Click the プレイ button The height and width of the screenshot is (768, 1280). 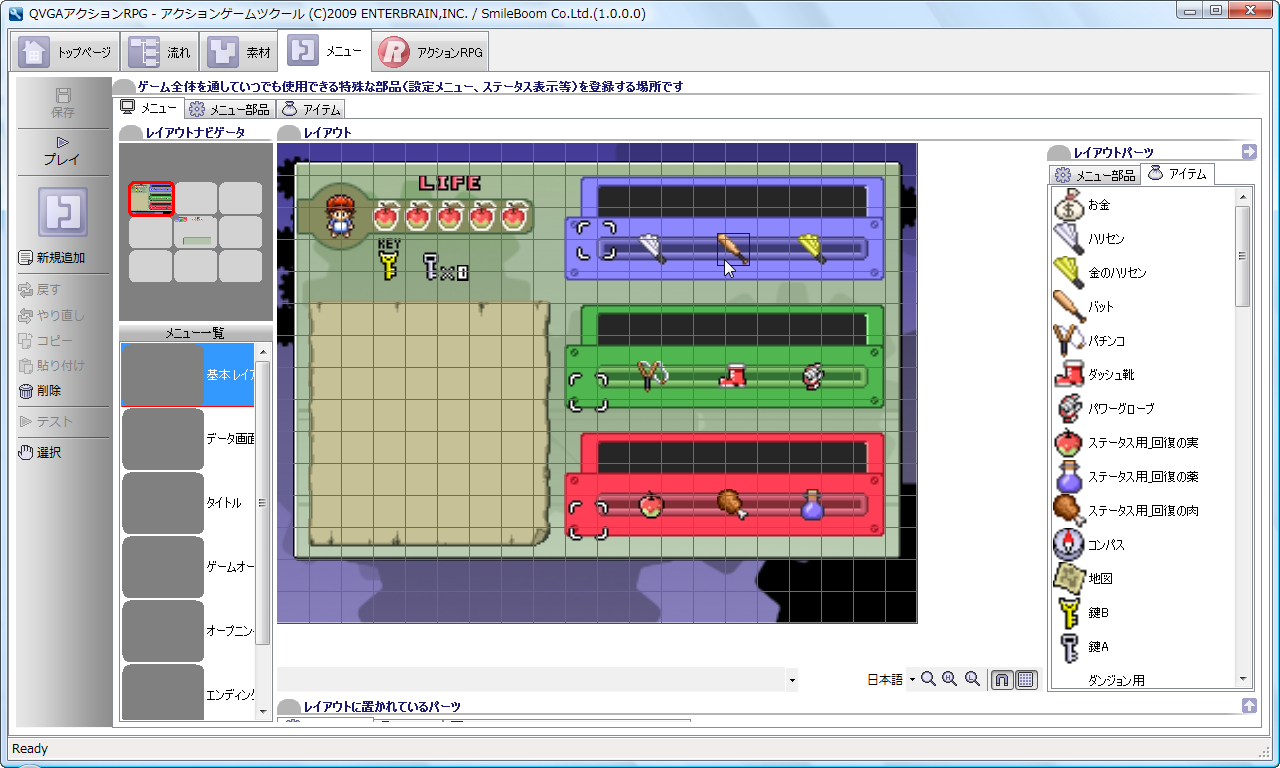pyautogui.click(x=63, y=151)
